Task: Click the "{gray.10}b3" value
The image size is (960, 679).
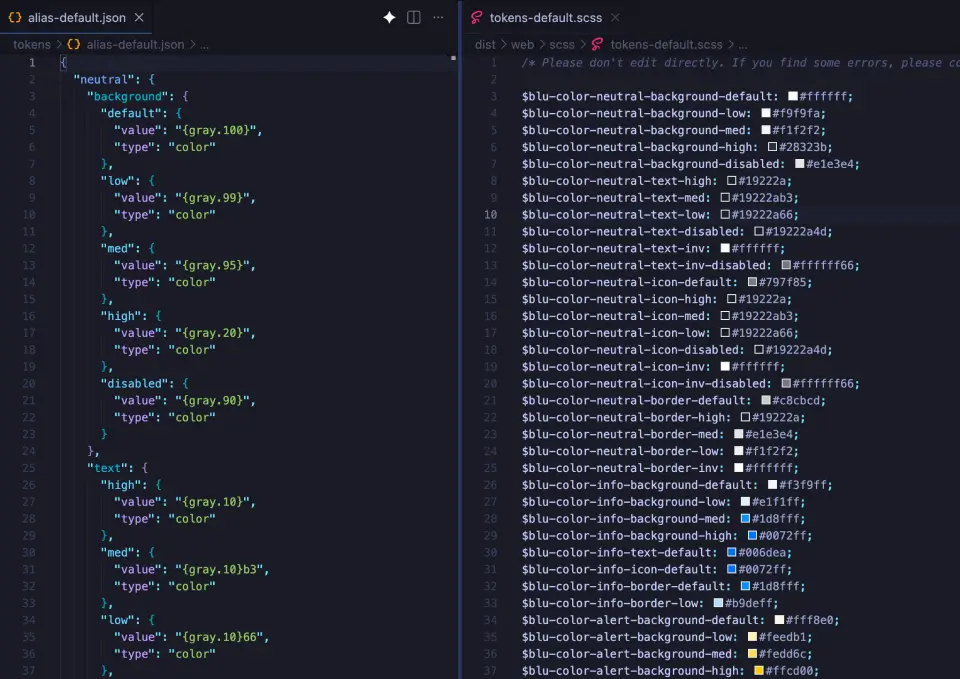Action: 219,569
